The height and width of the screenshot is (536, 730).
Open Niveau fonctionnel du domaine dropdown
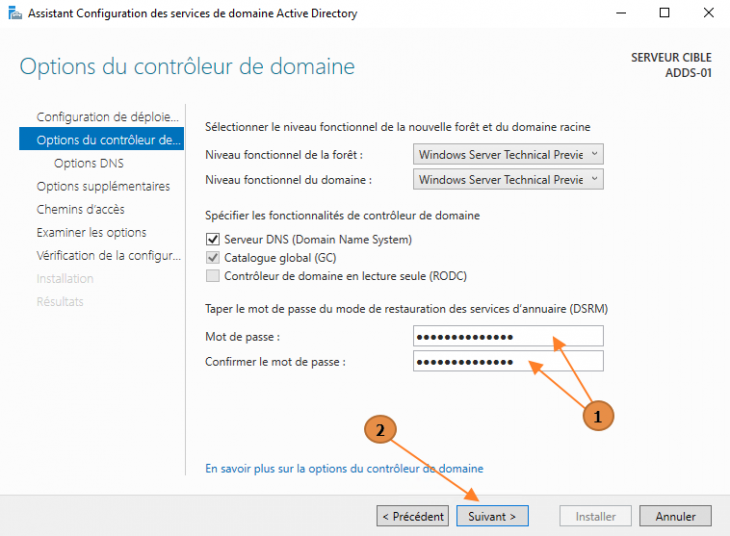pyautogui.click(x=508, y=179)
